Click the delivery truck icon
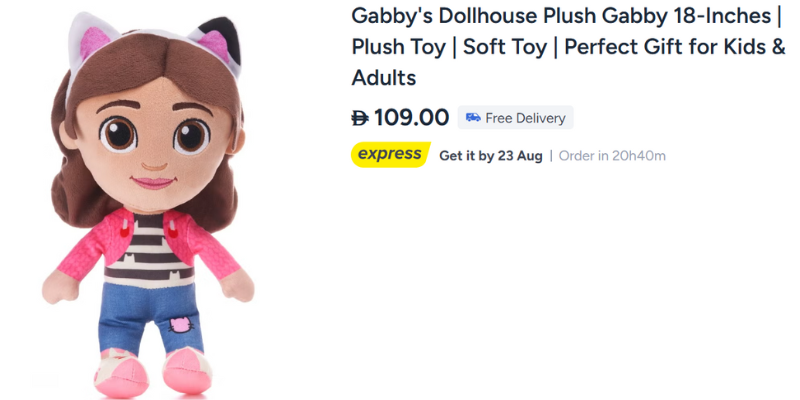Image resolution: width=800 pixels, height=400 pixels. pyautogui.click(x=473, y=118)
